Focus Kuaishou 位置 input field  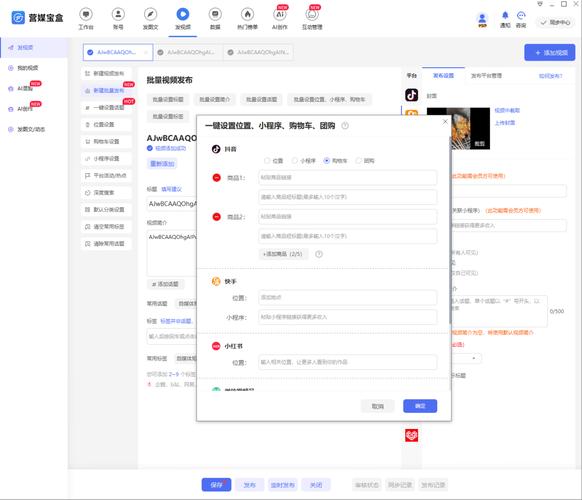click(x=347, y=298)
